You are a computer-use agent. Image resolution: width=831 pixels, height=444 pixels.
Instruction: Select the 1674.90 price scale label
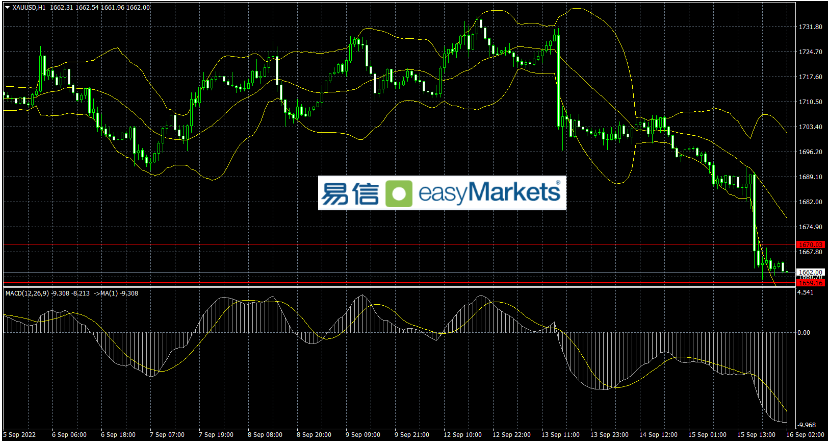(x=810, y=227)
